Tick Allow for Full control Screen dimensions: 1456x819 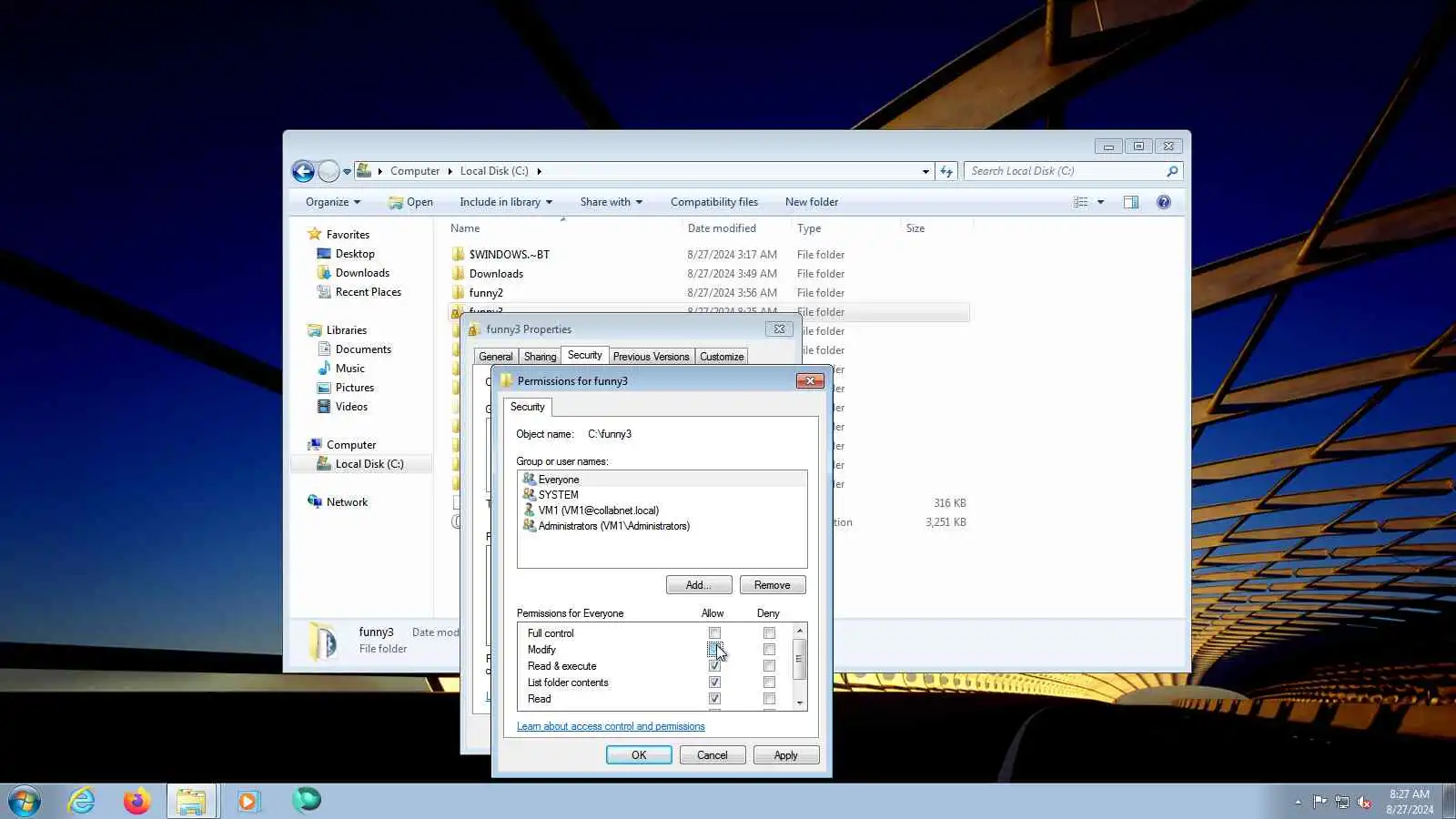pos(714,633)
